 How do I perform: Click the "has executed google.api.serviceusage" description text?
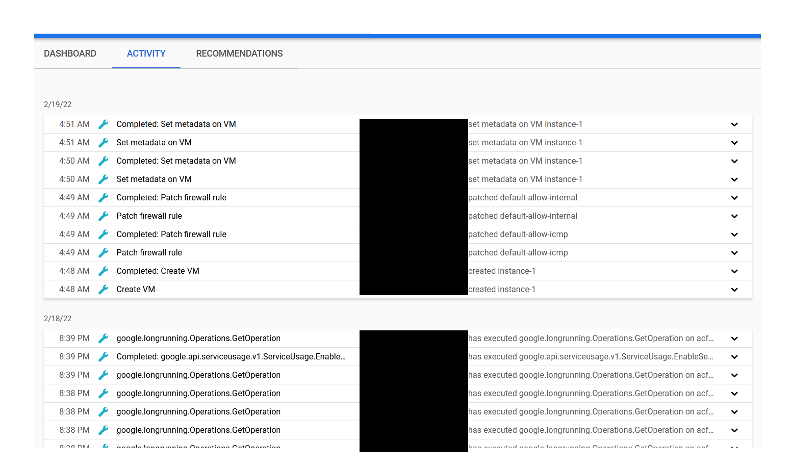pyautogui.click(x=590, y=357)
